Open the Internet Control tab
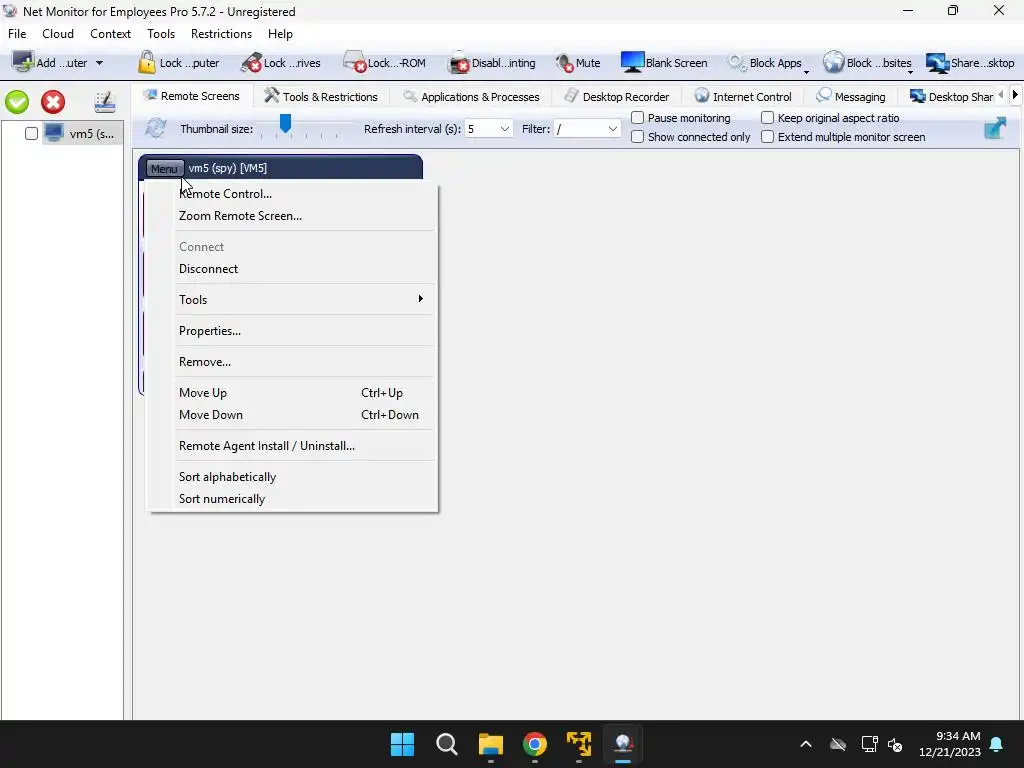1024x768 pixels. coord(743,97)
